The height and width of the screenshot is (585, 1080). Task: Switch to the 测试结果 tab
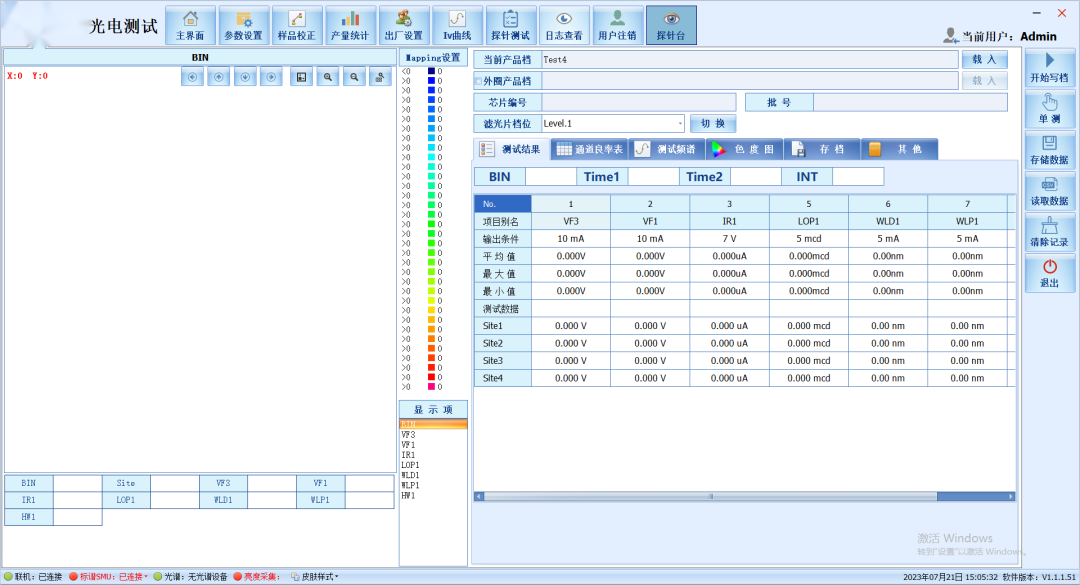[511, 149]
